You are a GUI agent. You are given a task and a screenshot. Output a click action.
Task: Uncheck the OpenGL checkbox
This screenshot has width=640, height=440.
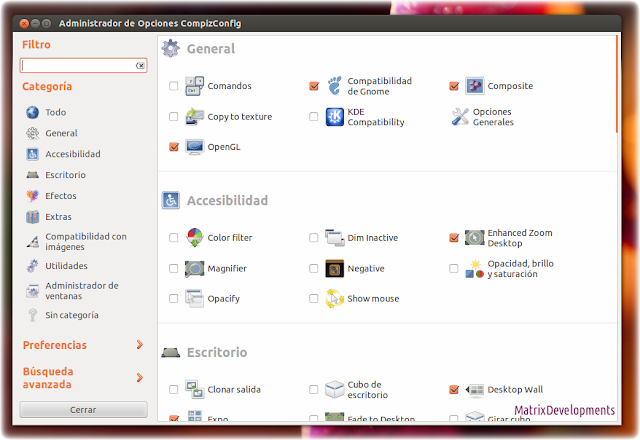(174, 147)
